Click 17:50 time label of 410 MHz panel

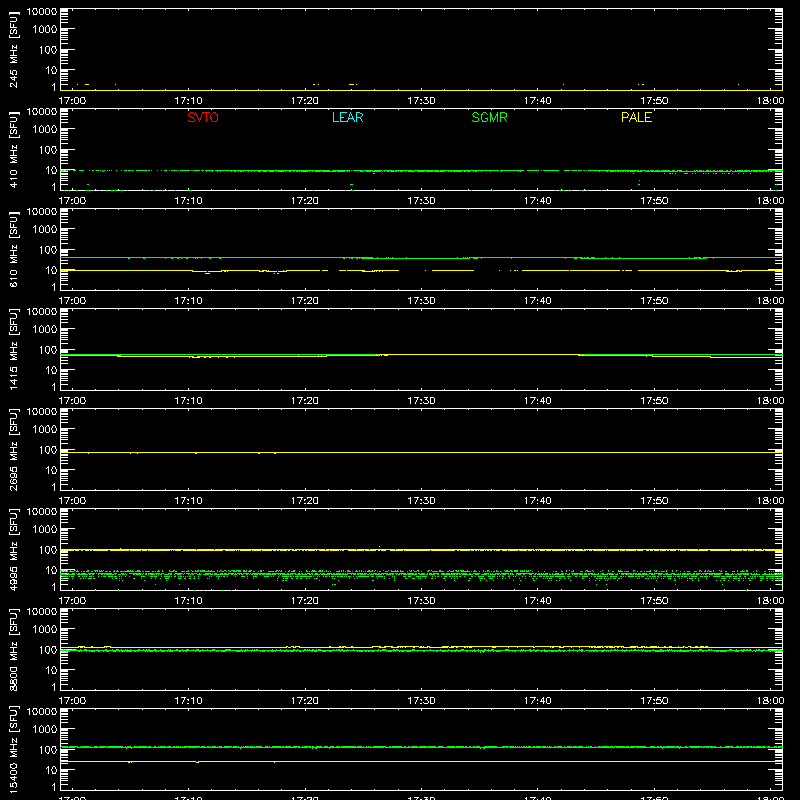pyautogui.click(x=654, y=201)
